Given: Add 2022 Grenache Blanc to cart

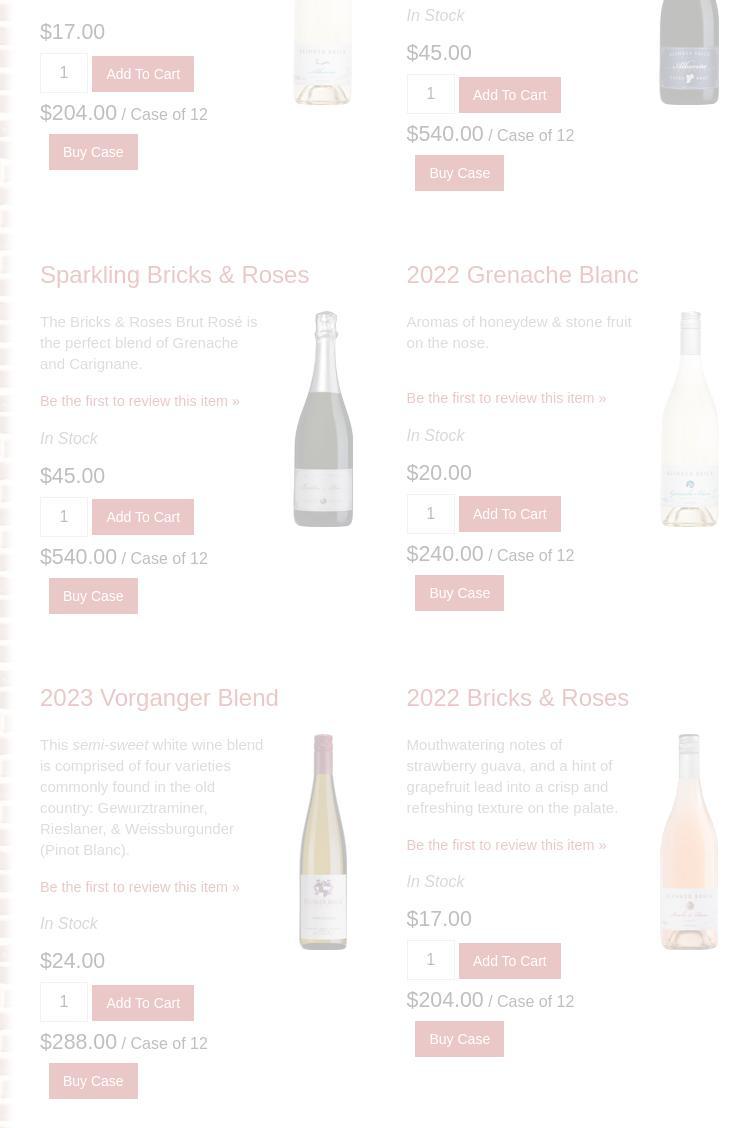Looking at the screenshot, I should [509, 514].
